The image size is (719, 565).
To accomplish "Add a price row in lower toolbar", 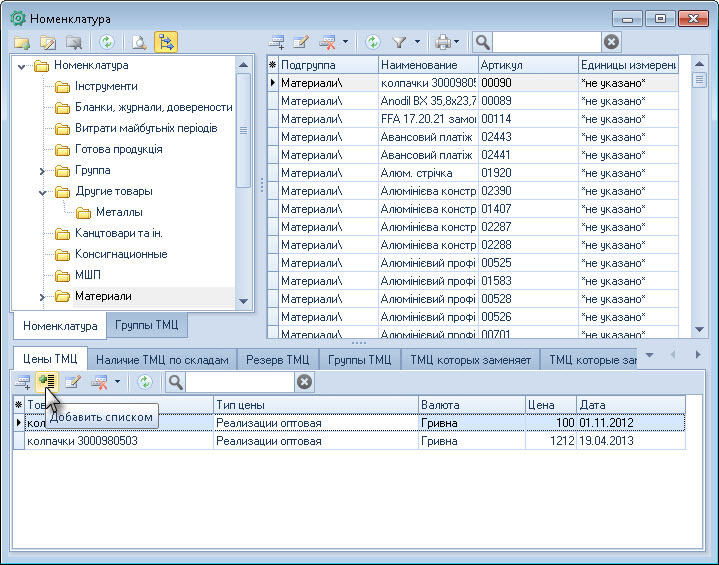I will click(22, 382).
